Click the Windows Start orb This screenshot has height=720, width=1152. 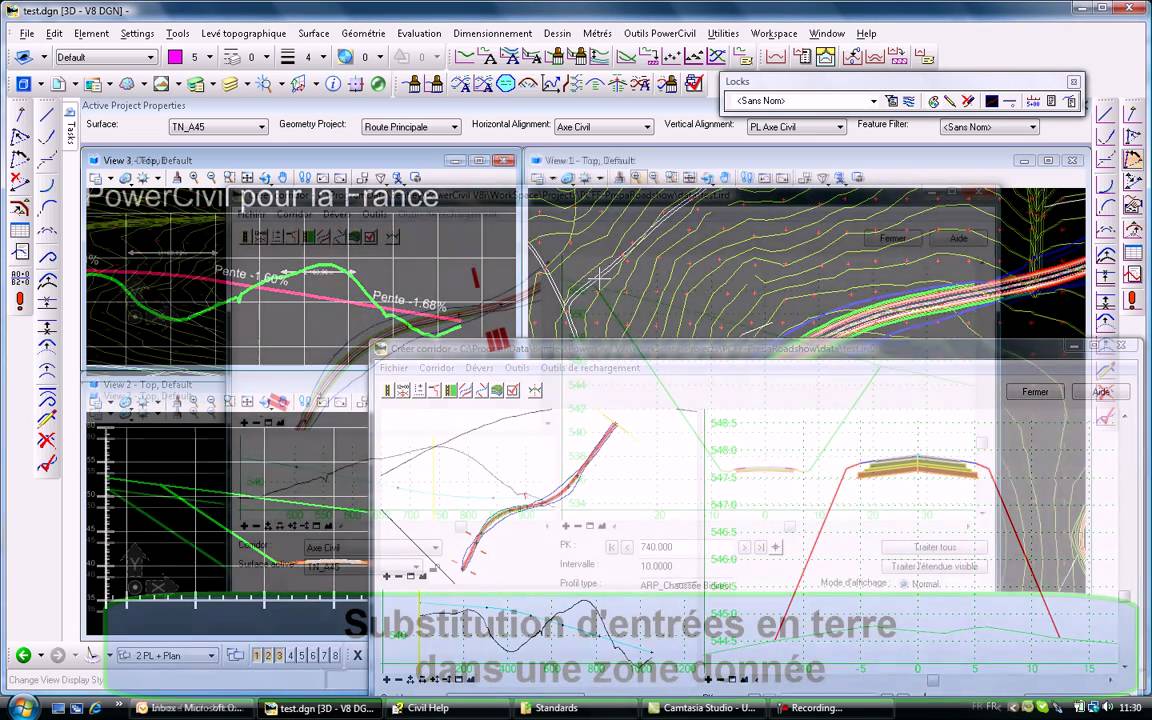click(24, 706)
